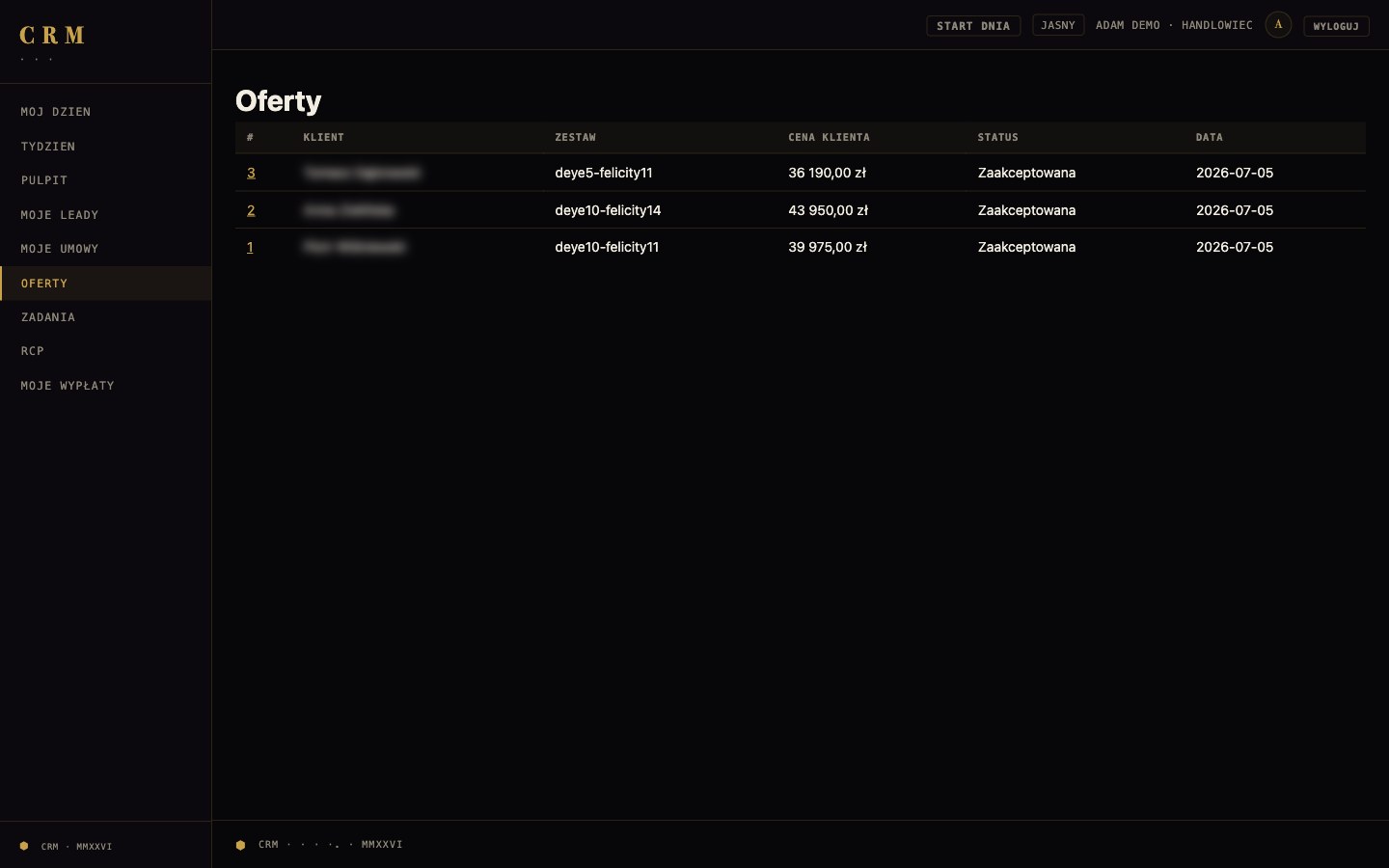
Task: Click the DATA column header
Action: point(1210,137)
